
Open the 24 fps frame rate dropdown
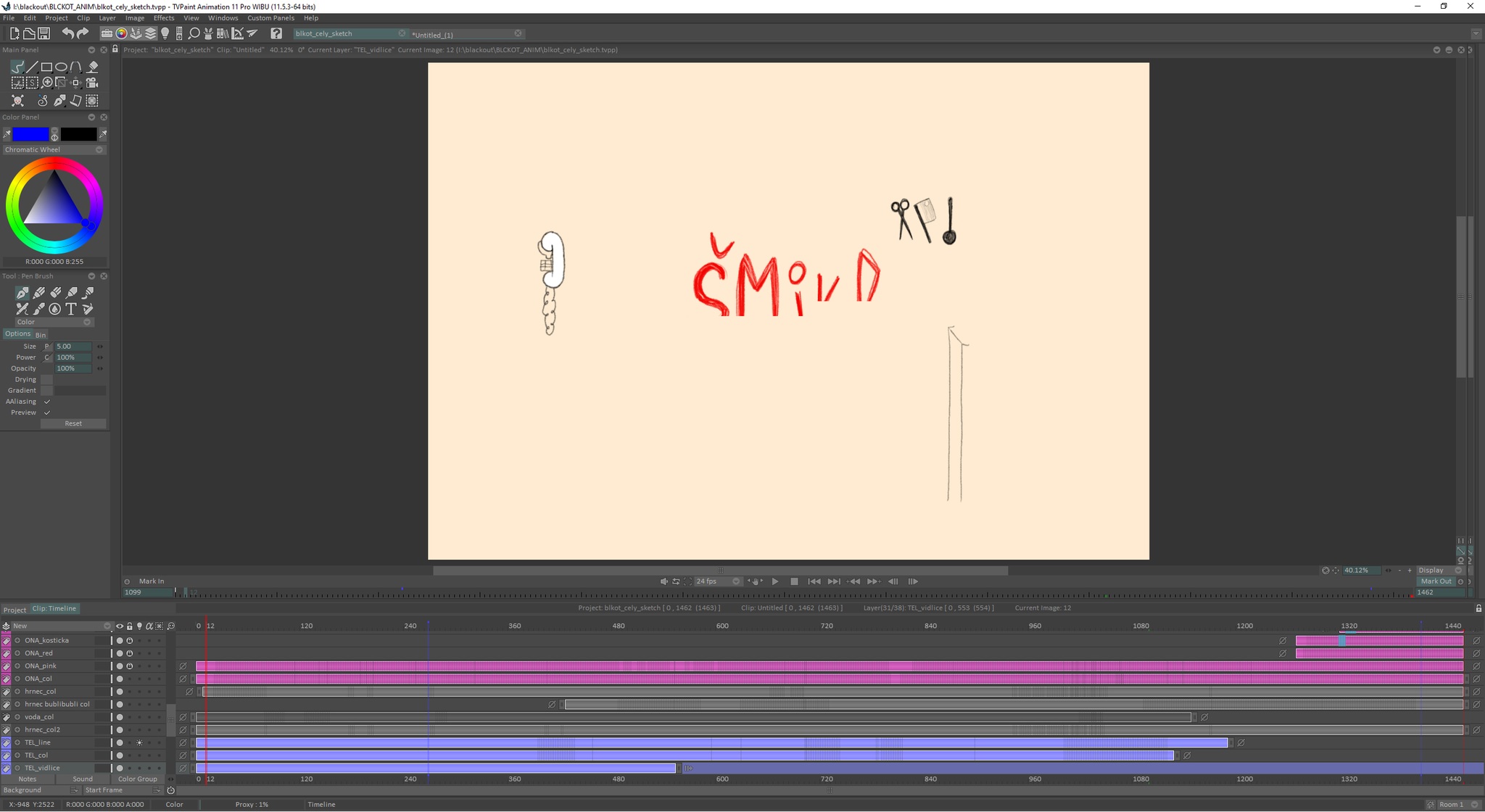[x=718, y=581]
